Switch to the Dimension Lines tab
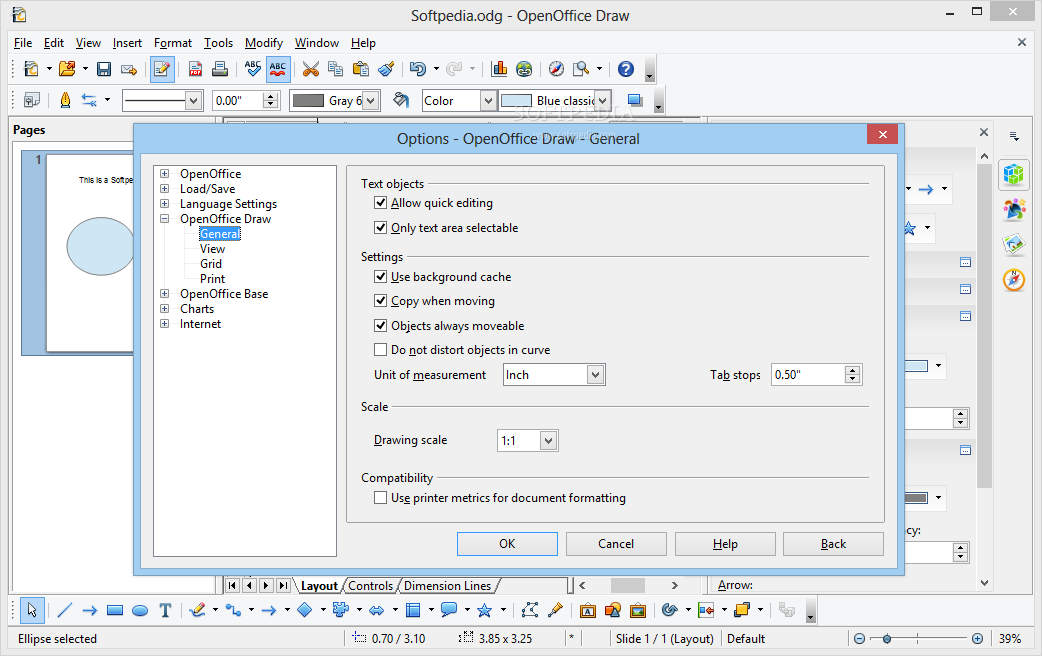This screenshot has height=656, width=1042. [x=447, y=586]
